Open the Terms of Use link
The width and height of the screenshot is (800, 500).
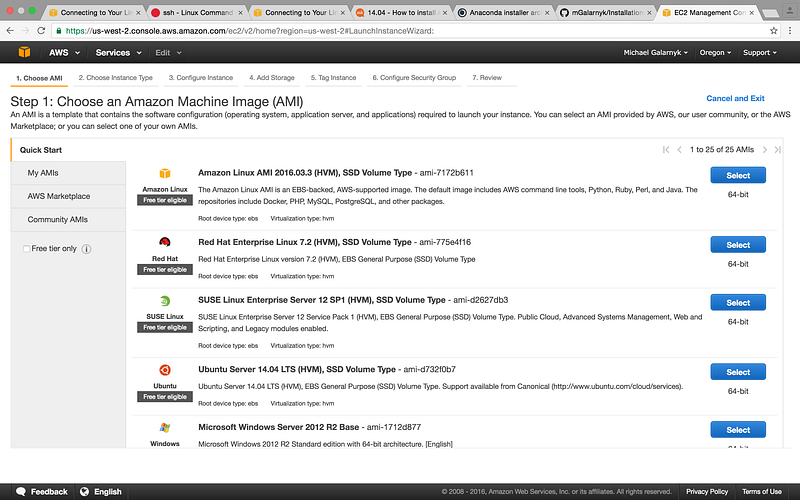[x=762, y=491]
